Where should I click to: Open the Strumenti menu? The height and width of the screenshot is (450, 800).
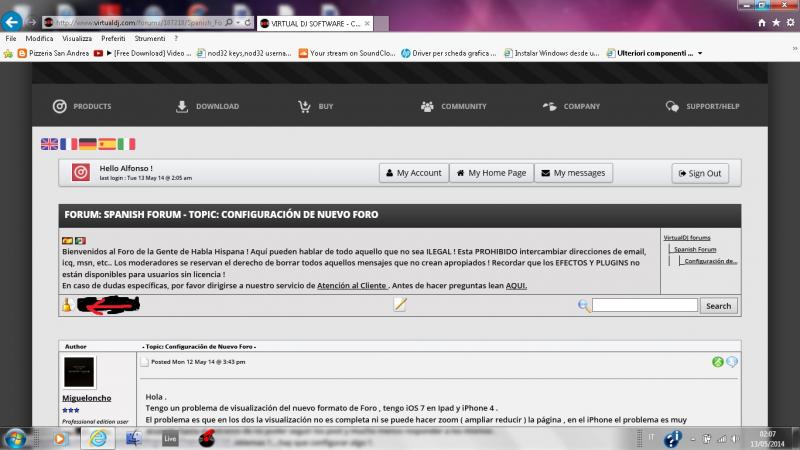click(x=149, y=38)
